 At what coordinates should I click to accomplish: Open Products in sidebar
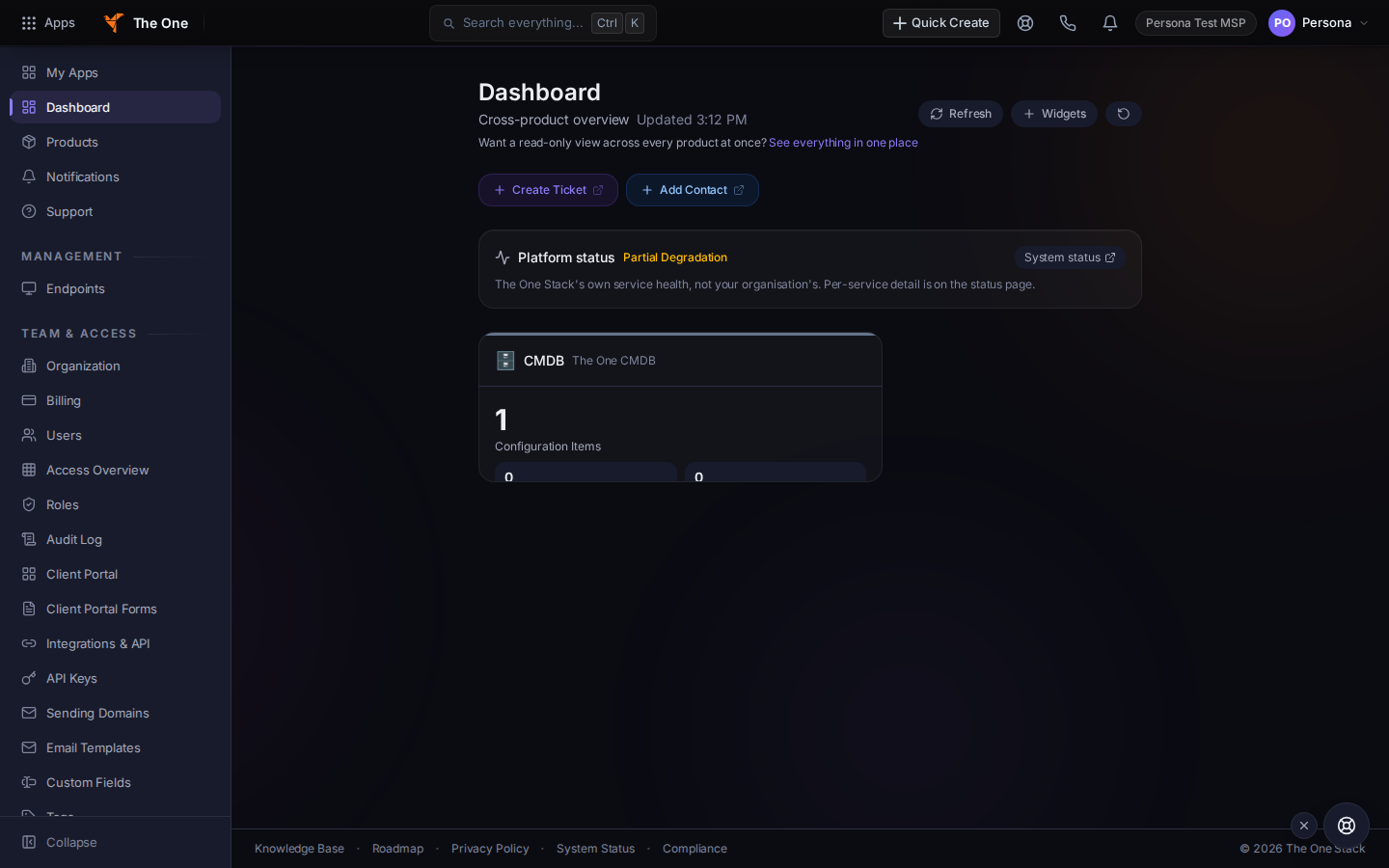[116, 142]
